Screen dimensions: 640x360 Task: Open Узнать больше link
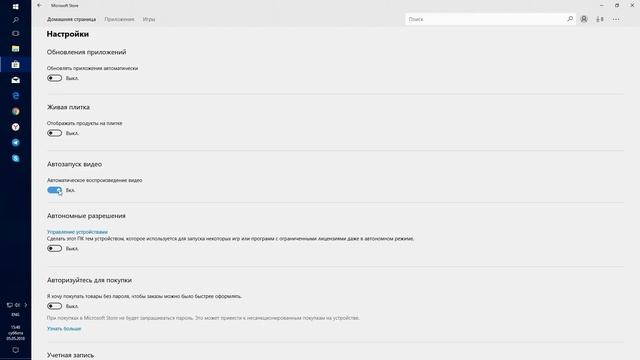(x=64, y=329)
